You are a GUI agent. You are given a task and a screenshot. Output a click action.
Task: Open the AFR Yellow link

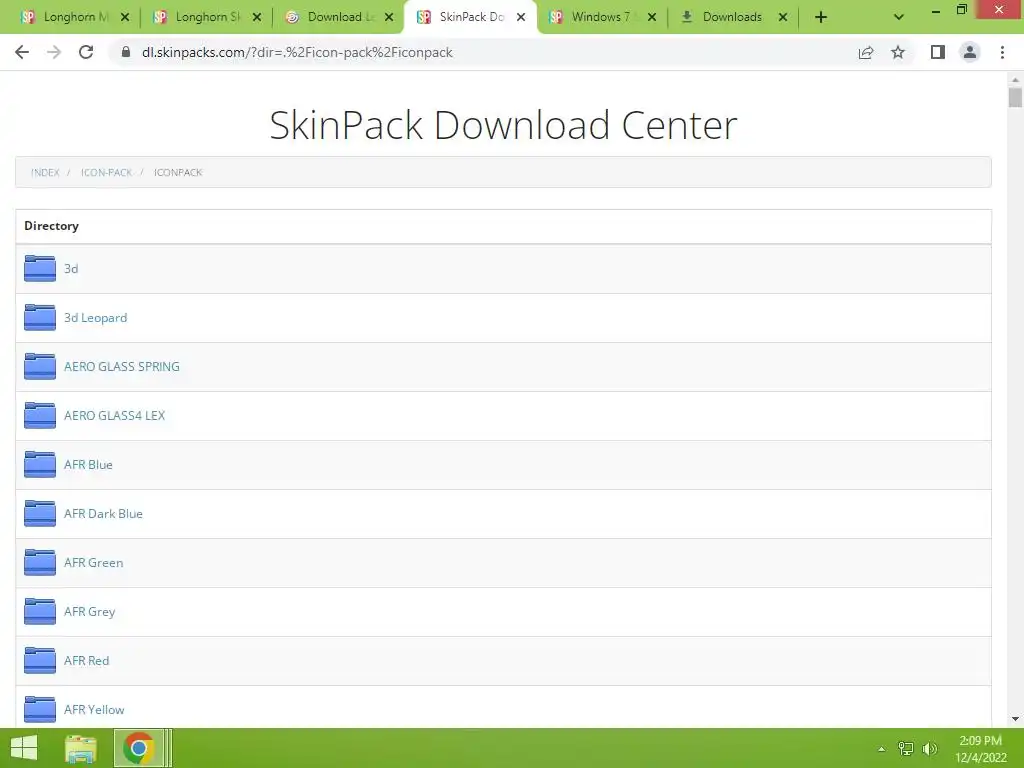94,709
